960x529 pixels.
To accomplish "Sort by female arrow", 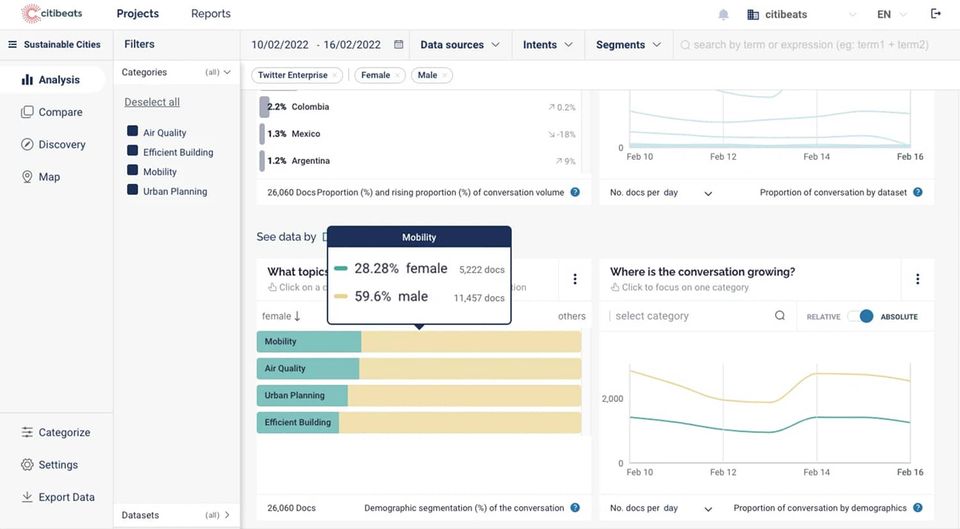I will pyautogui.click(x=298, y=316).
